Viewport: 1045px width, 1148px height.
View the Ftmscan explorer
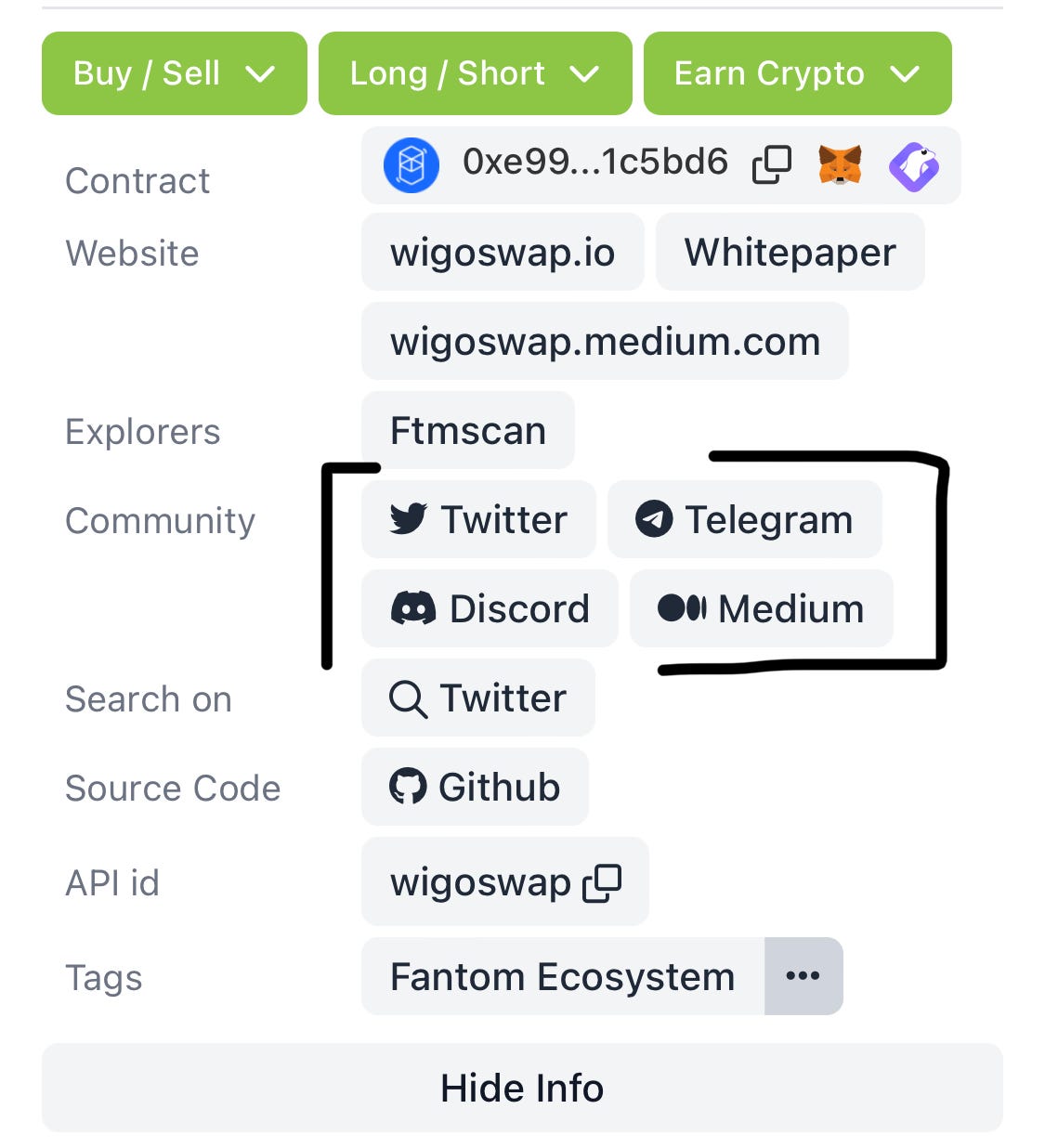coord(468,430)
